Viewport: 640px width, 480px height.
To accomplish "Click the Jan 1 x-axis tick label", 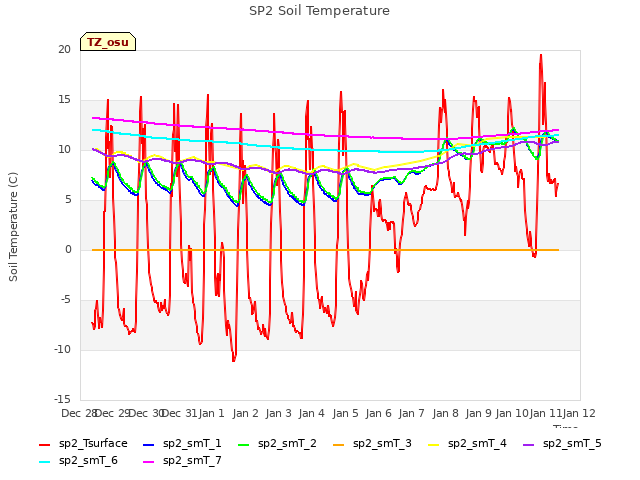I will coord(212,413).
